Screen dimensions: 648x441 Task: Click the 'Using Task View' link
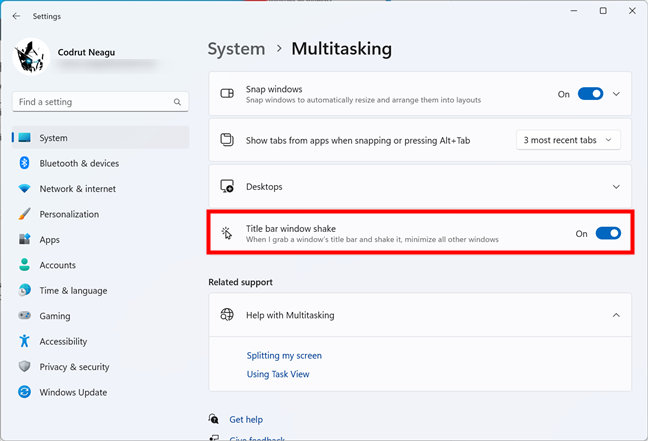pyautogui.click(x=278, y=374)
